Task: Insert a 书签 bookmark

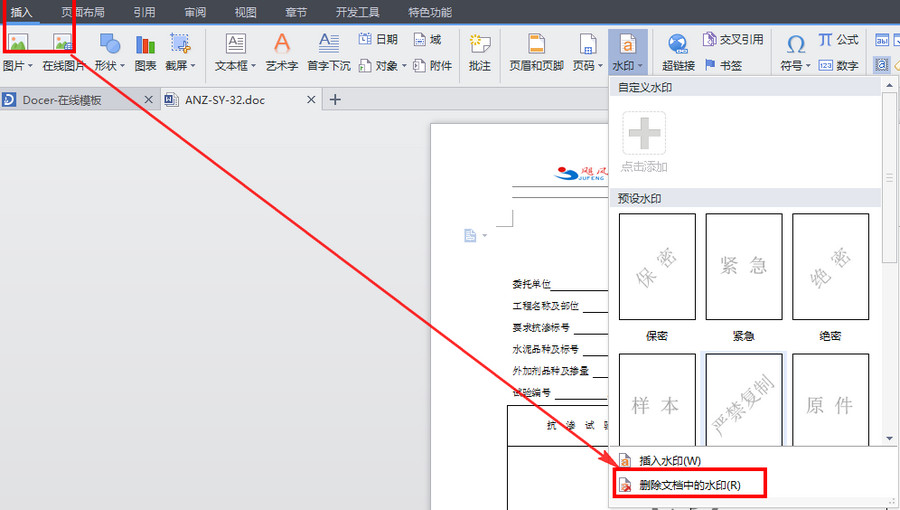Action: 723,65
